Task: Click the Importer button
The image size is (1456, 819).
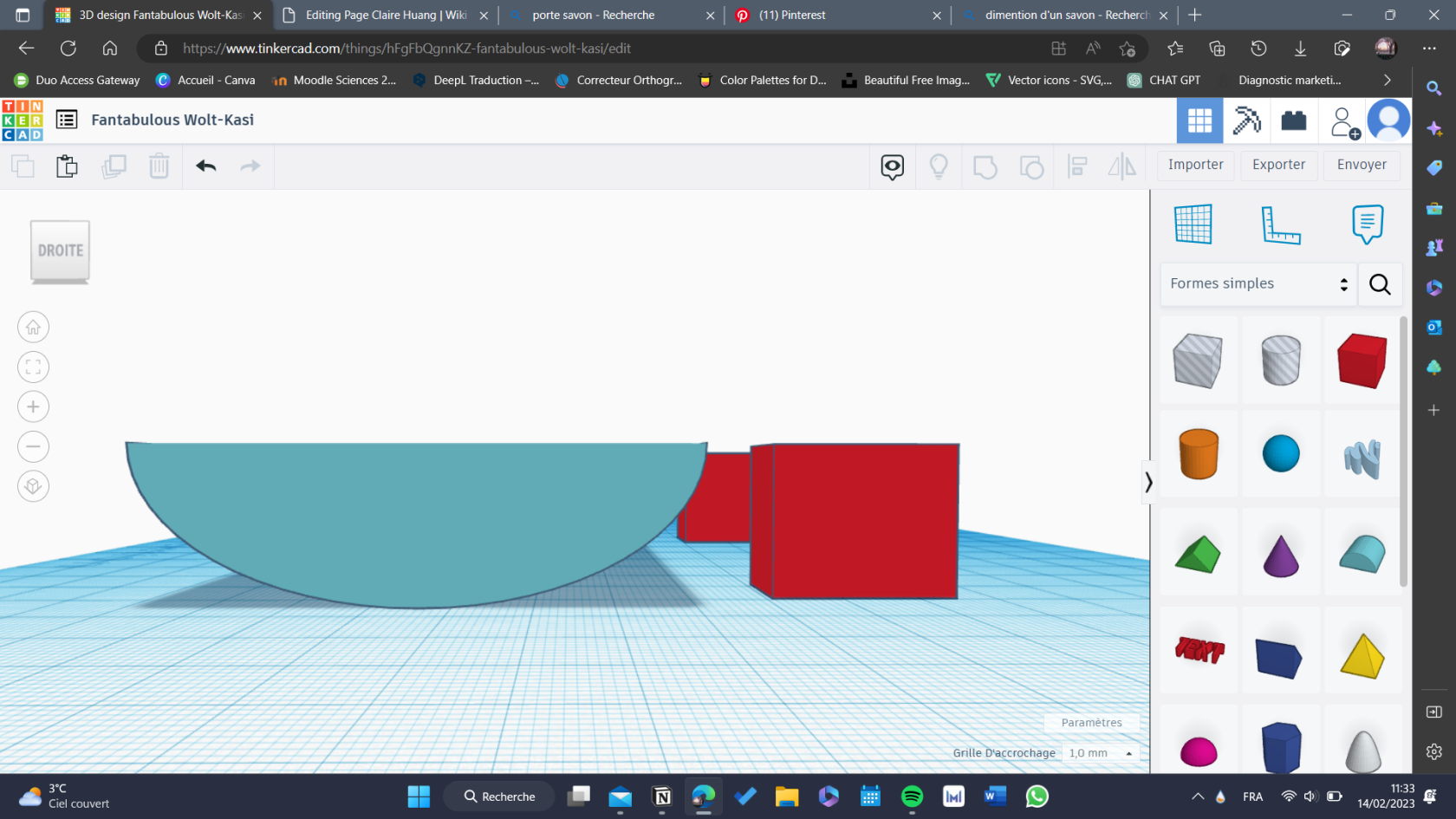Action: click(1195, 165)
